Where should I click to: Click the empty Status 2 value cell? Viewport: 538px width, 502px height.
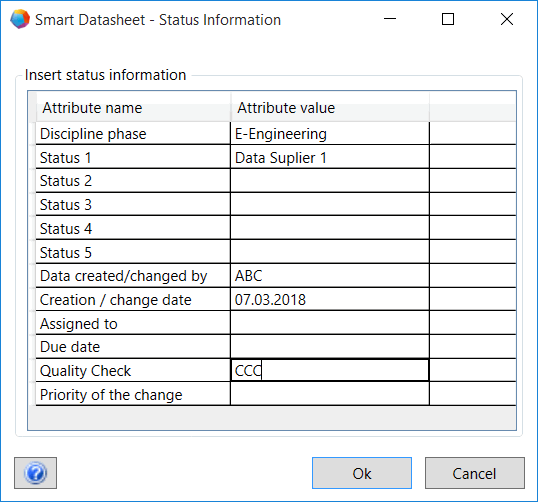point(330,181)
